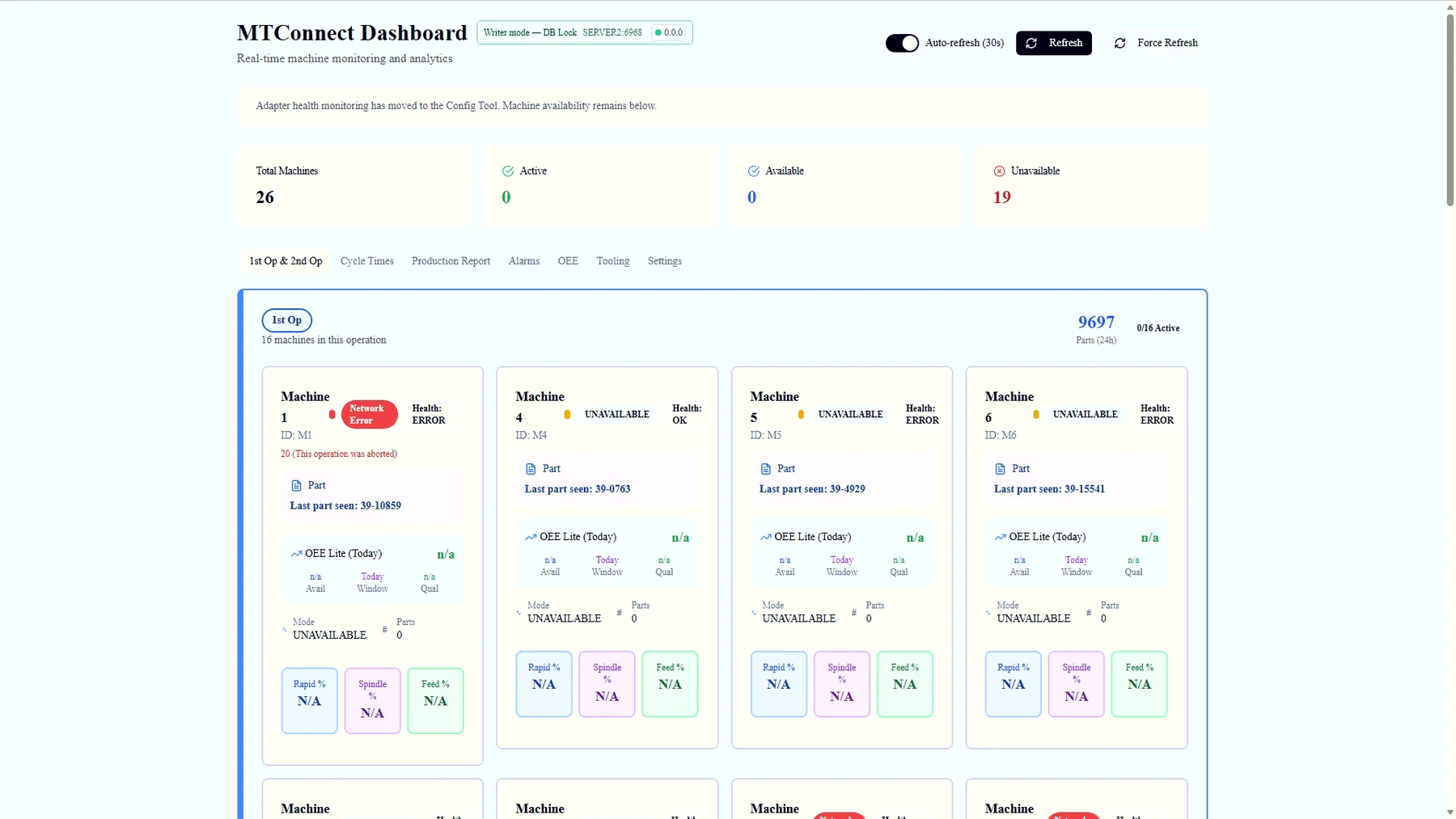1456x819 pixels.
Task: Open the Settings tab
Action: point(665,261)
